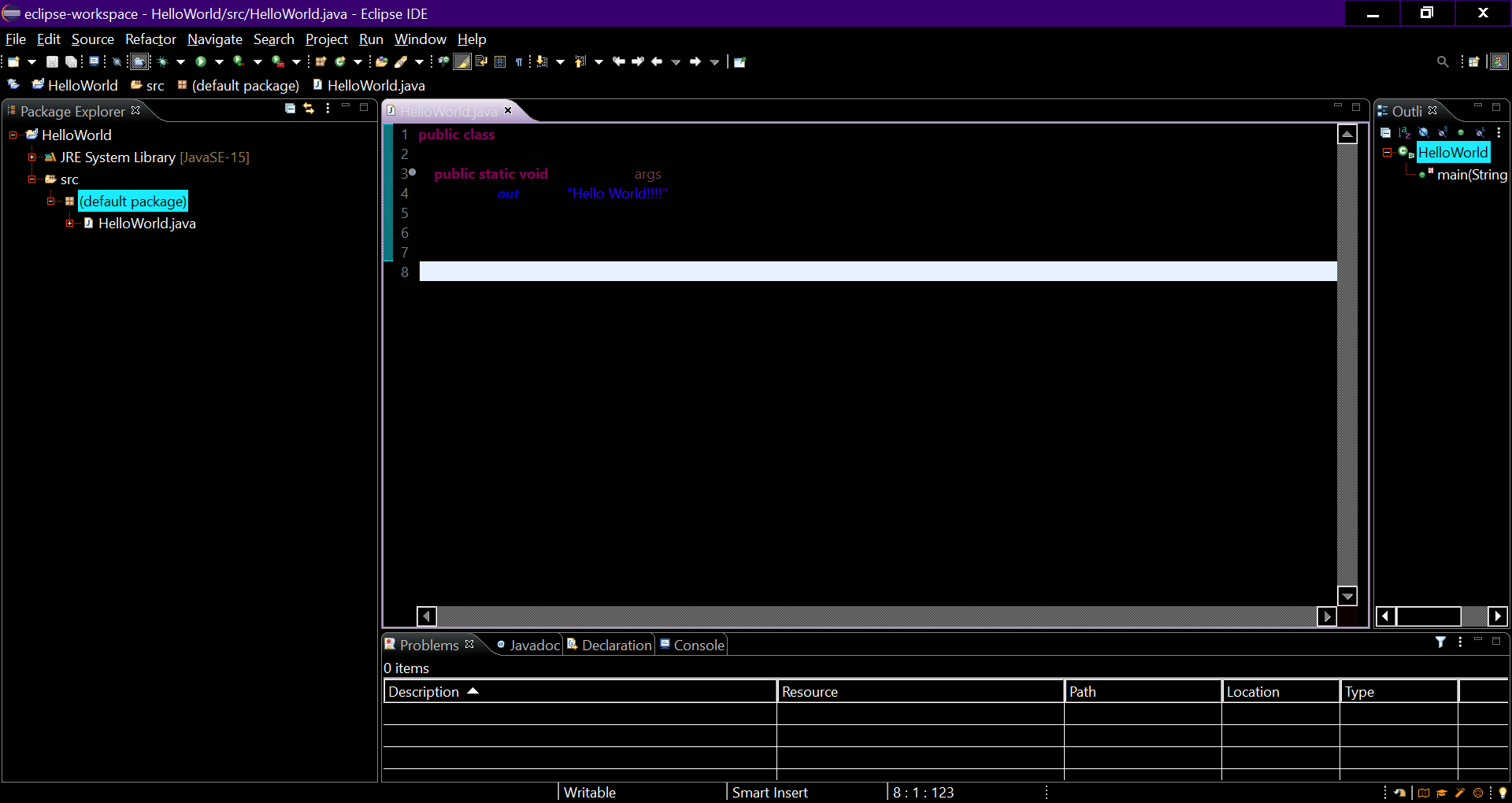Expand the JRE System Library node
1512x803 pixels.
pos(32,157)
